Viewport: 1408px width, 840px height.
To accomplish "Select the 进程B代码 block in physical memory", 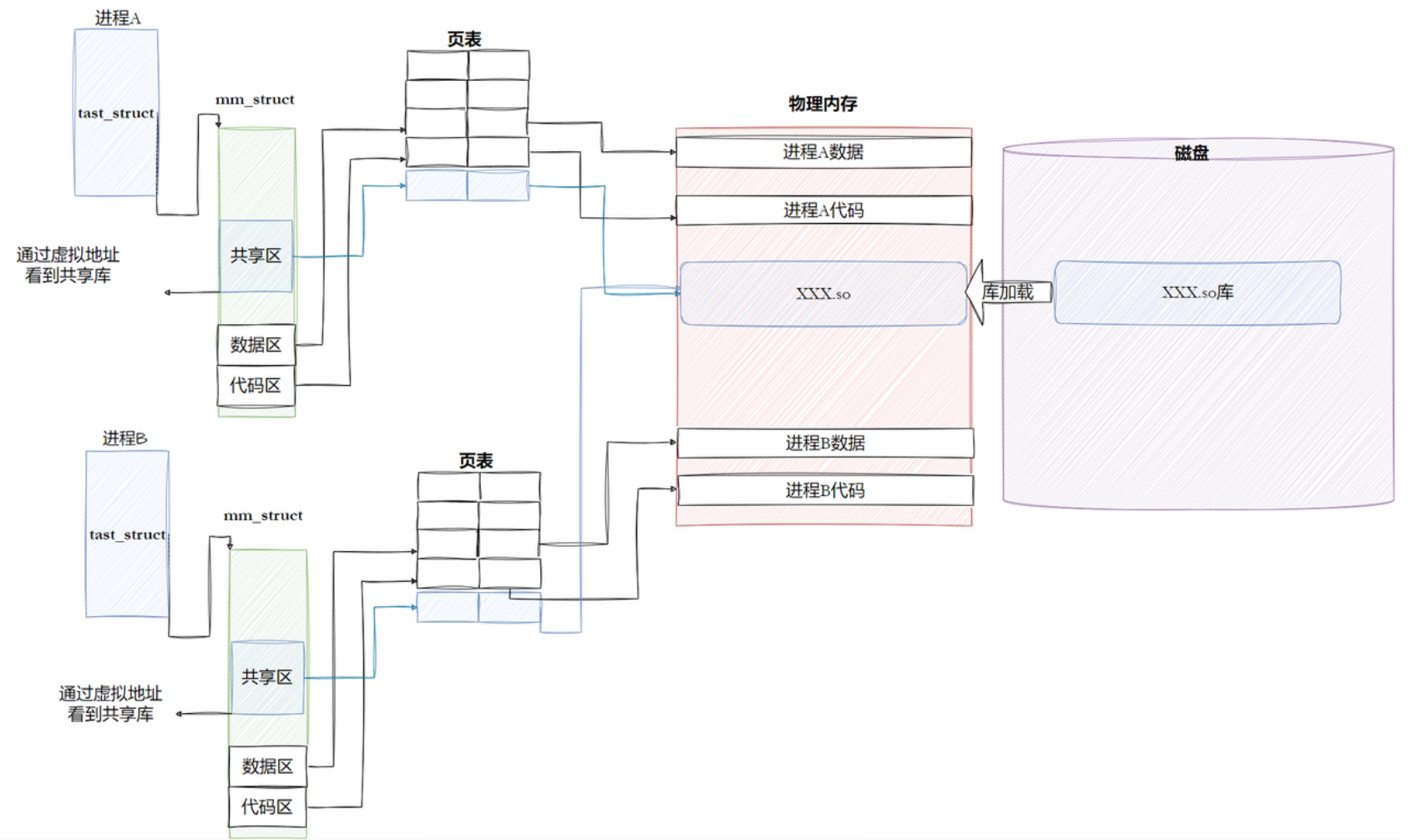I will click(x=825, y=490).
